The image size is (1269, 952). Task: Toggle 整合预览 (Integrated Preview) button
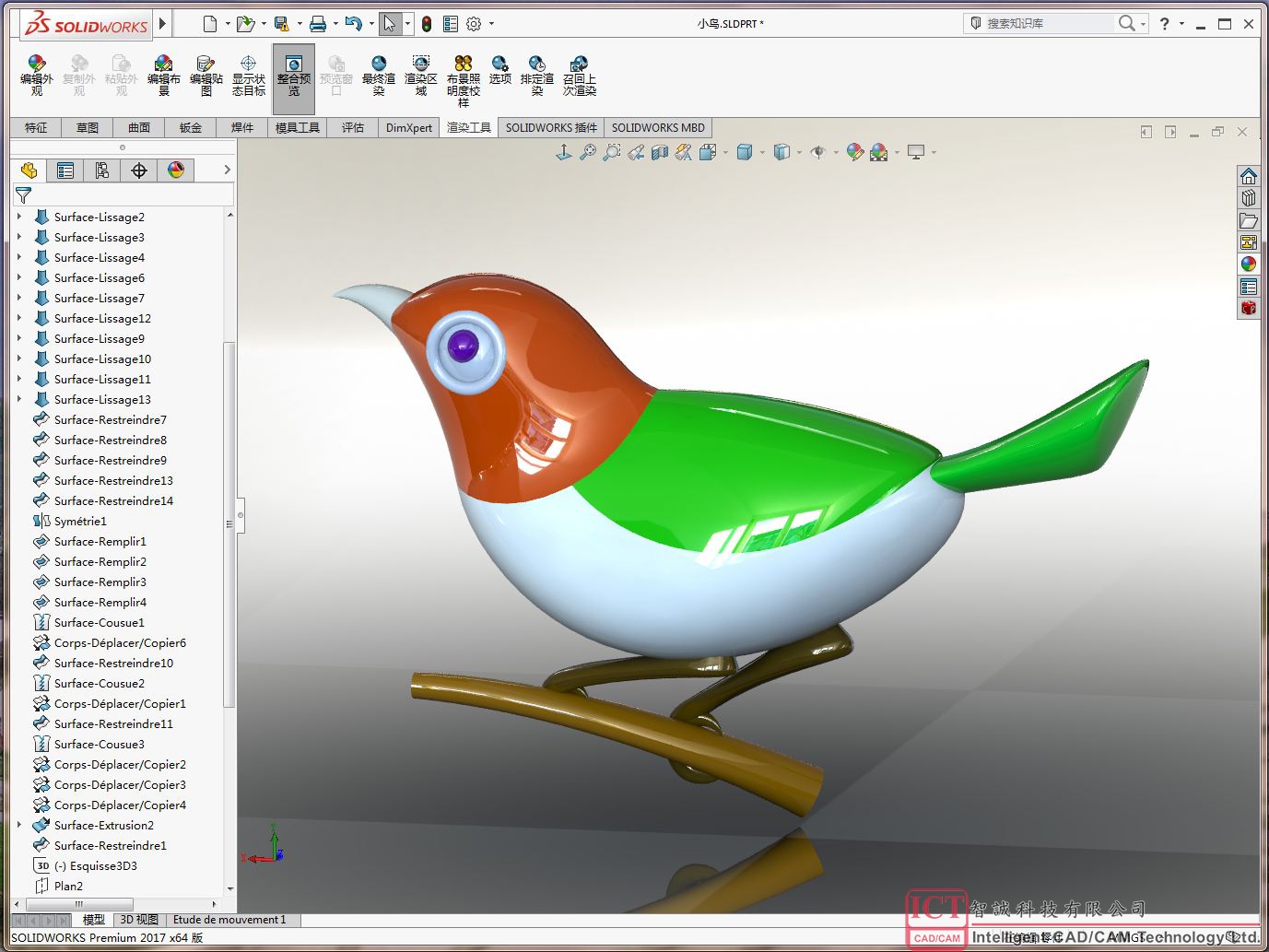click(x=294, y=77)
